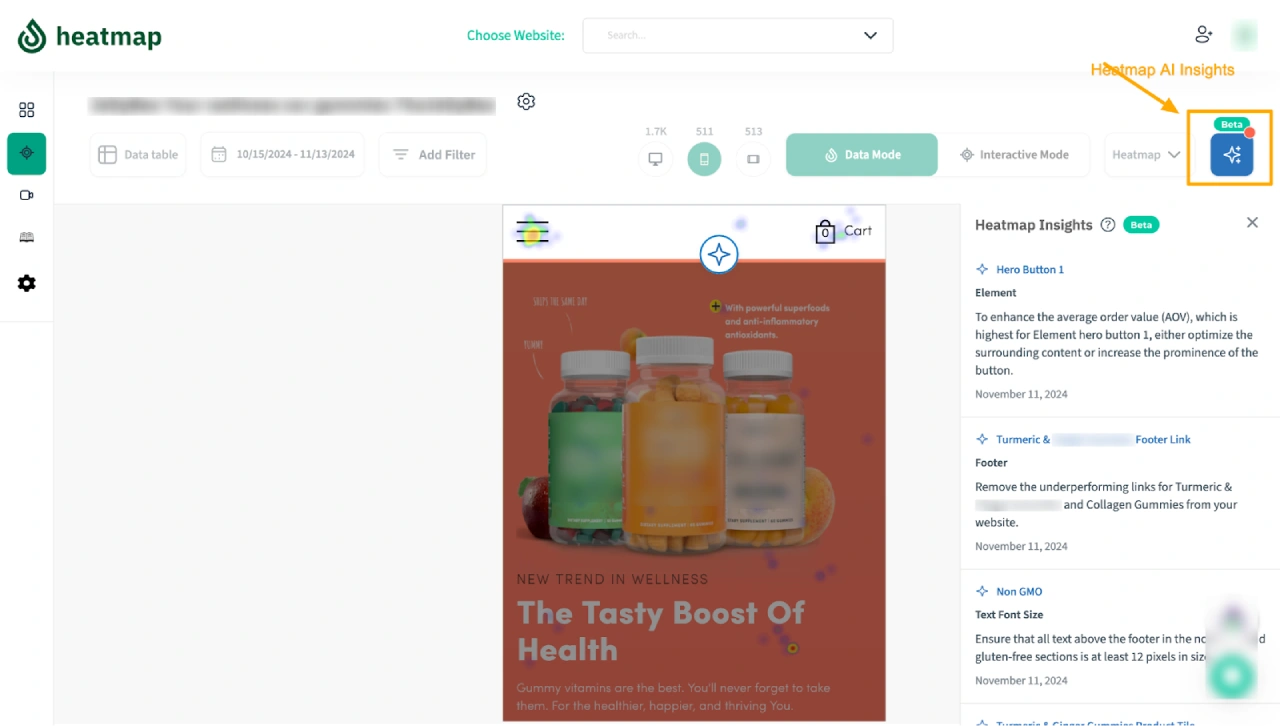The image size is (1280, 726).
Task: Click the help question mark beside Heatmap Insights
Action: tap(1108, 225)
